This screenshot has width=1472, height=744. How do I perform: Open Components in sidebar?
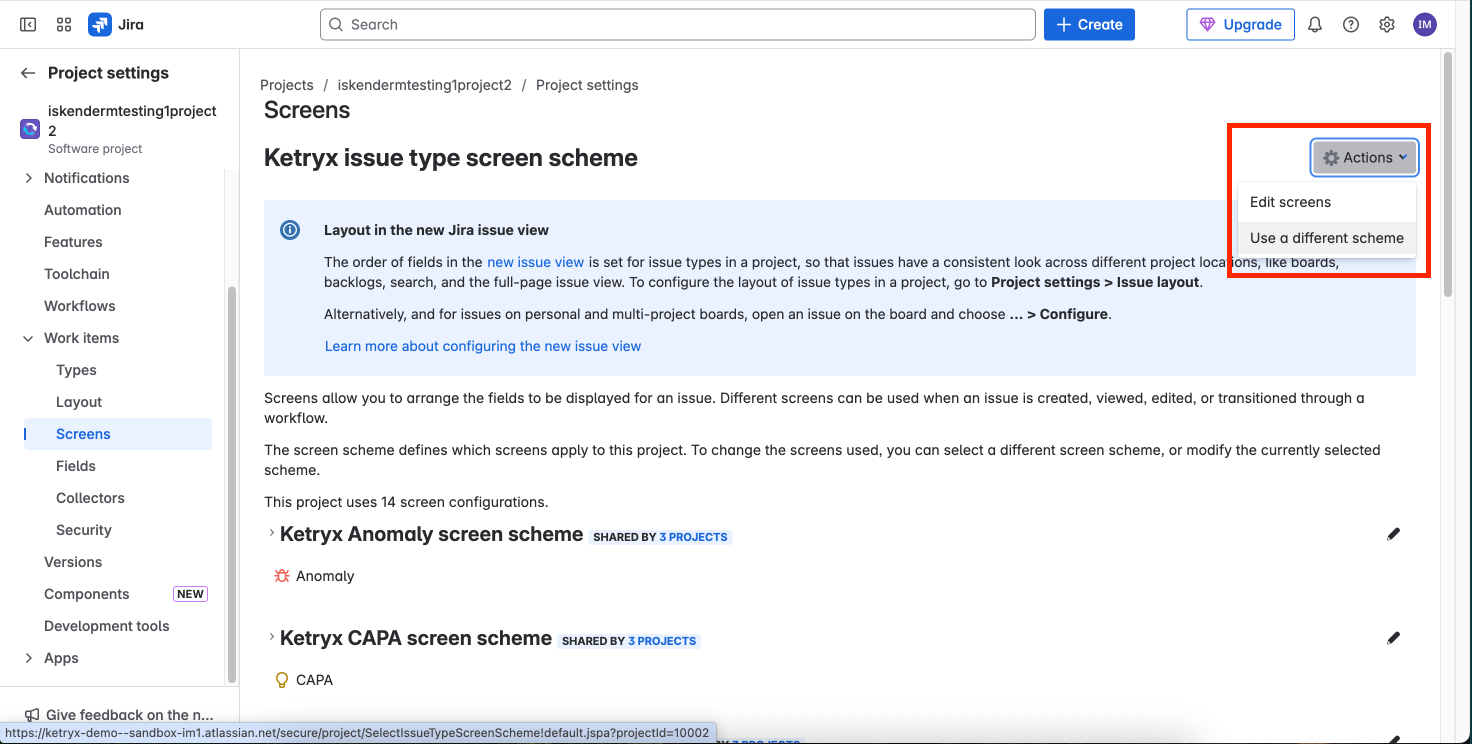87,594
